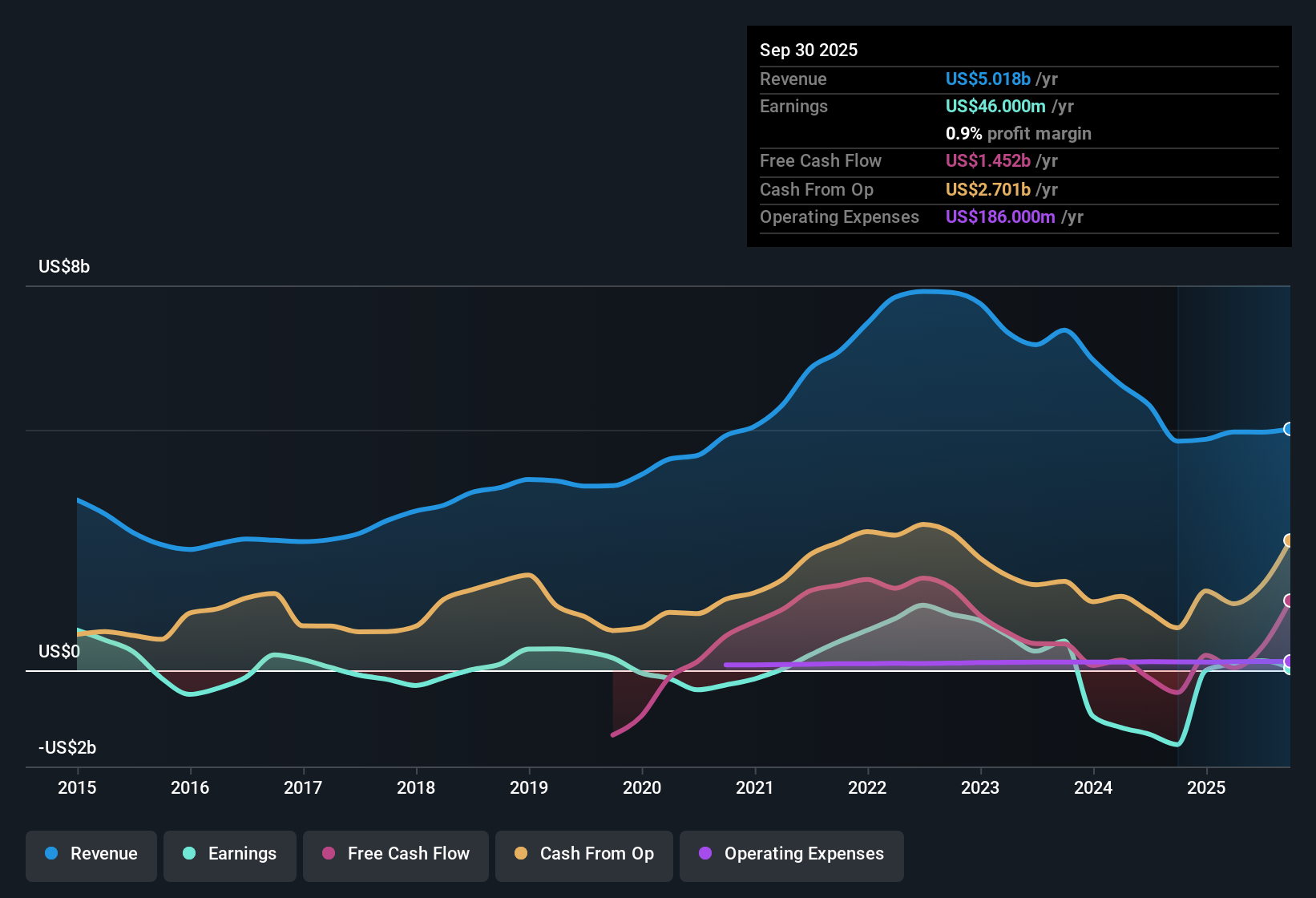1316x898 pixels.
Task: Click the US$5.018b revenue value in tooltip
Action: [x=987, y=79]
